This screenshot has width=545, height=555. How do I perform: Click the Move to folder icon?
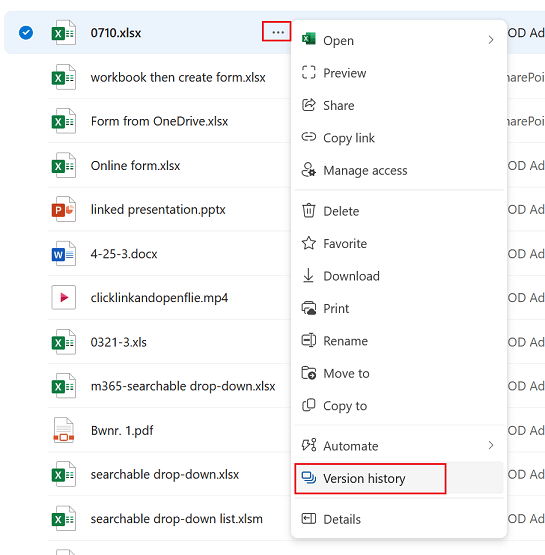[x=309, y=373]
